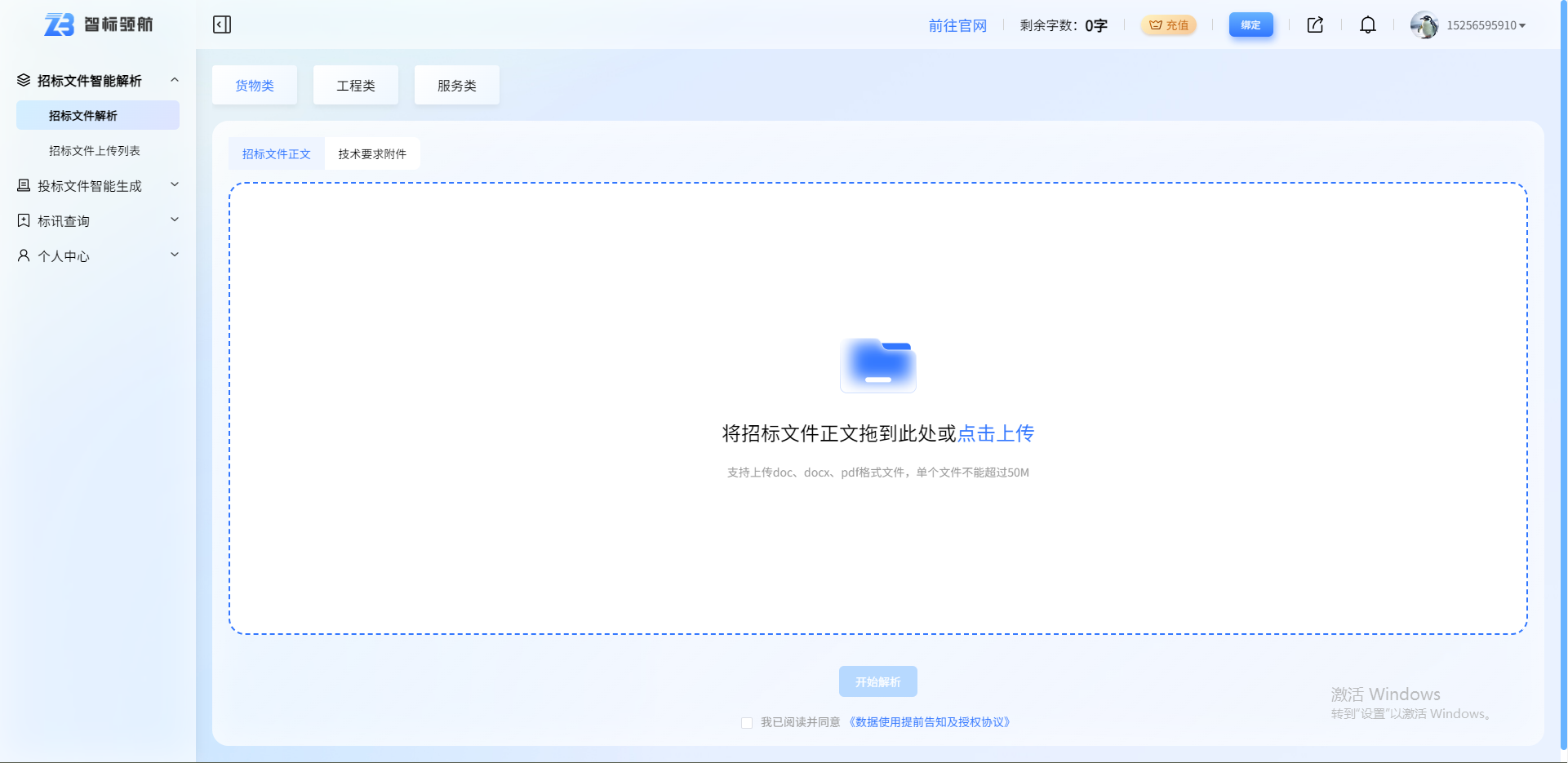Open the 充值 recharge icon button

[1169, 24]
